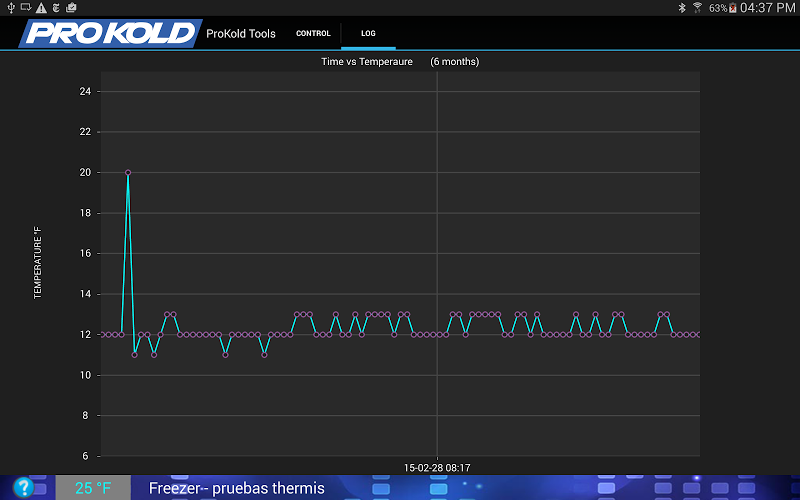Tap the screen cast notification icon
Screen dimensions: 800x500
tap(26, 8)
